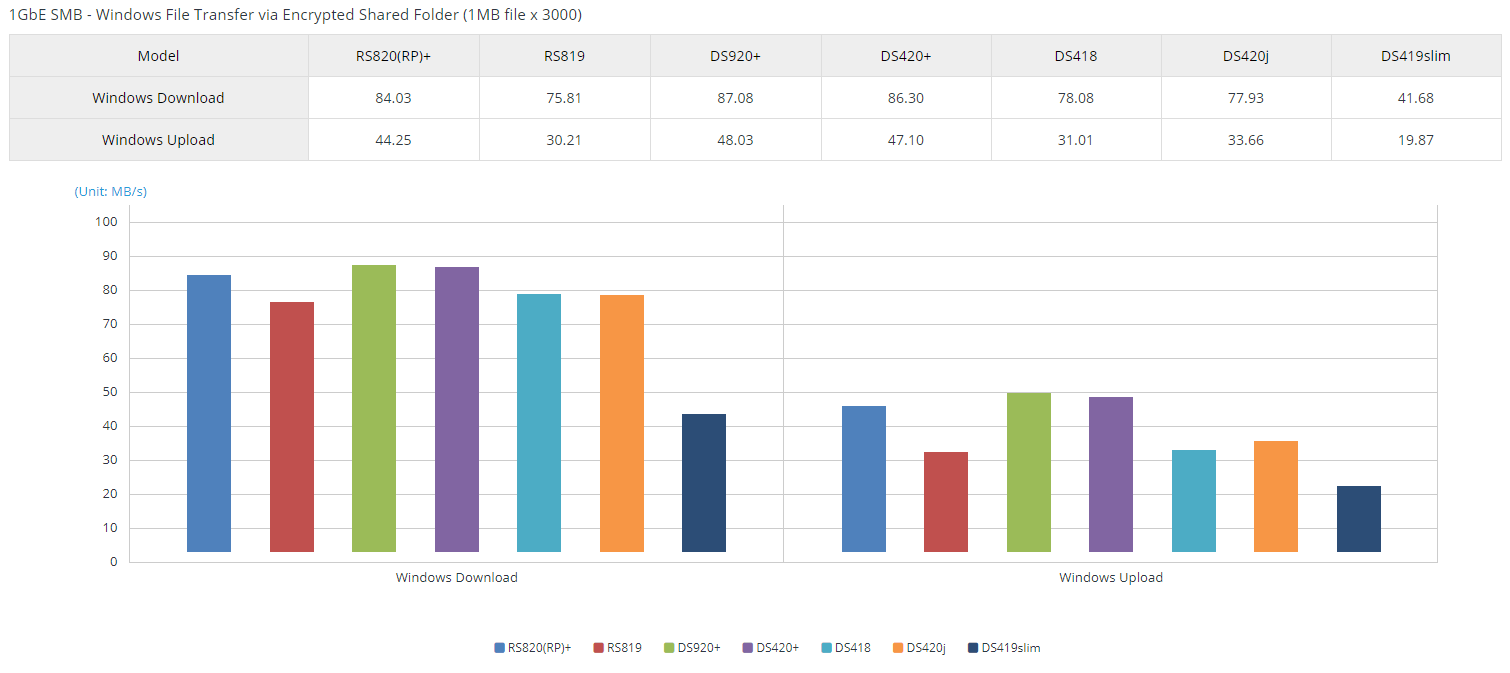Select the DS920+ column header
Screen dimensions: 1510x673
(x=736, y=56)
